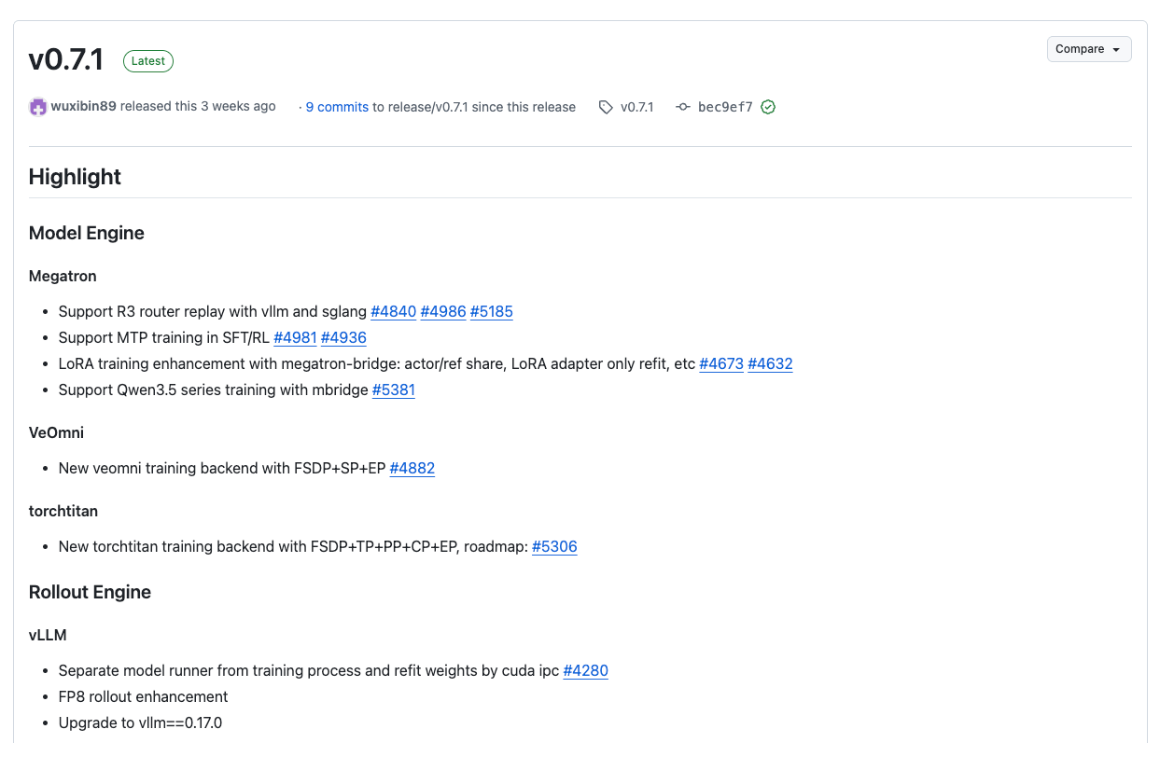The width and height of the screenshot is (1160, 764).
Task: Open the v0.7.1 tag link
Action: click(637, 107)
